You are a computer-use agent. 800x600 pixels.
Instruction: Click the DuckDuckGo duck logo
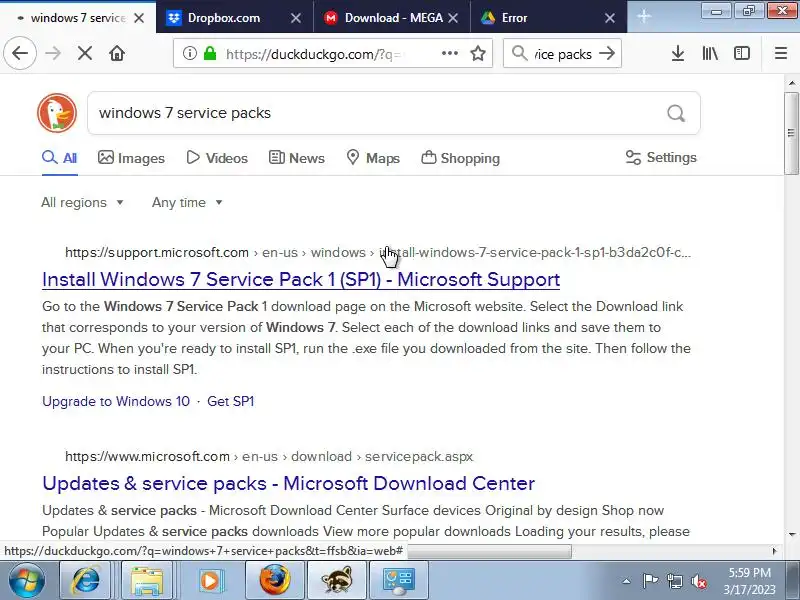click(x=57, y=113)
